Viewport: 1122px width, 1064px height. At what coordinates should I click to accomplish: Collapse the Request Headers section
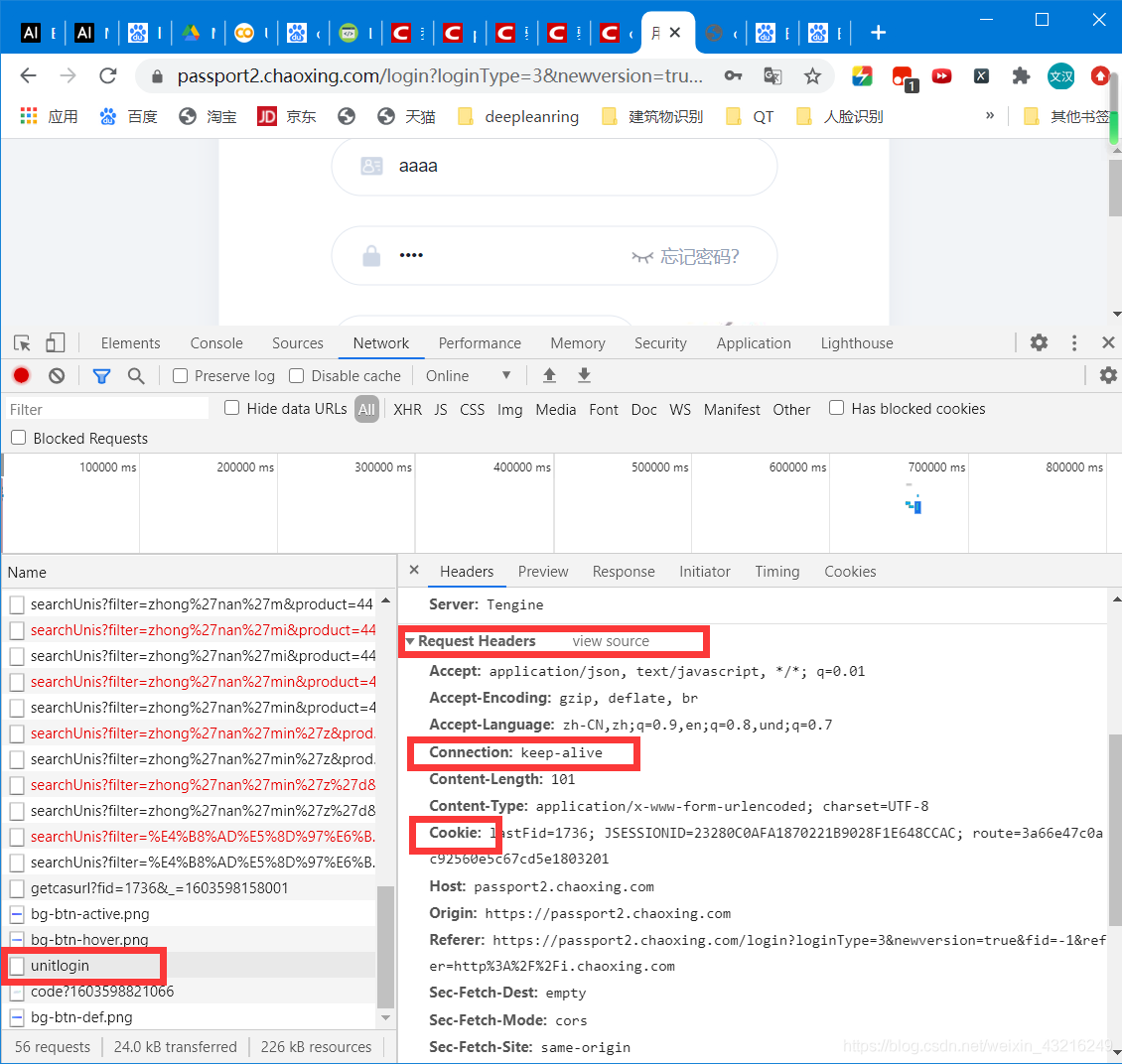[x=410, y=641]
